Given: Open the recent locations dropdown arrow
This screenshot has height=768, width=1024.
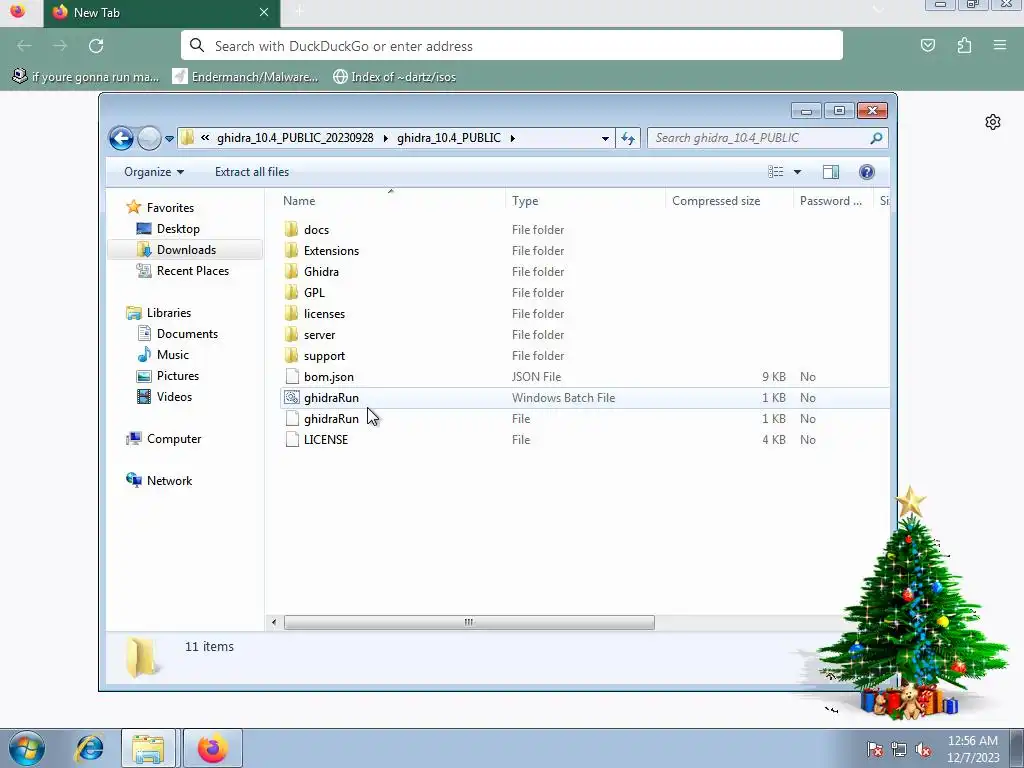Looking at the screenshot, I should (x=169, y=138).
